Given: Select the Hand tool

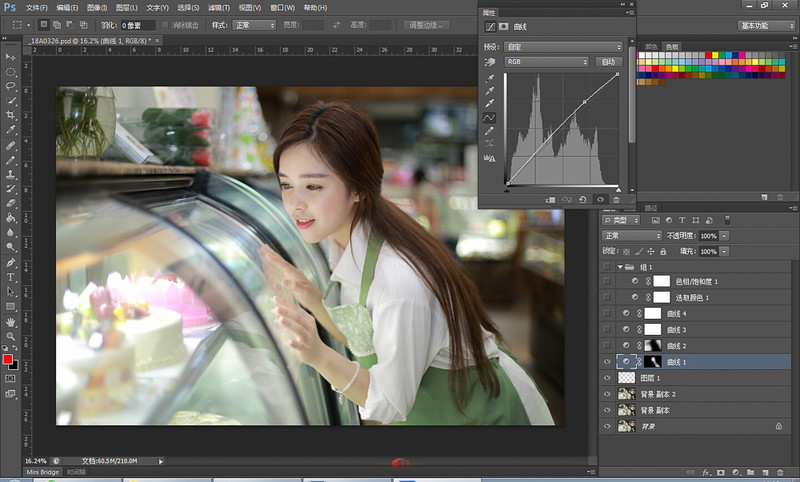Looking at the screenshot, I should pos(10,322).
